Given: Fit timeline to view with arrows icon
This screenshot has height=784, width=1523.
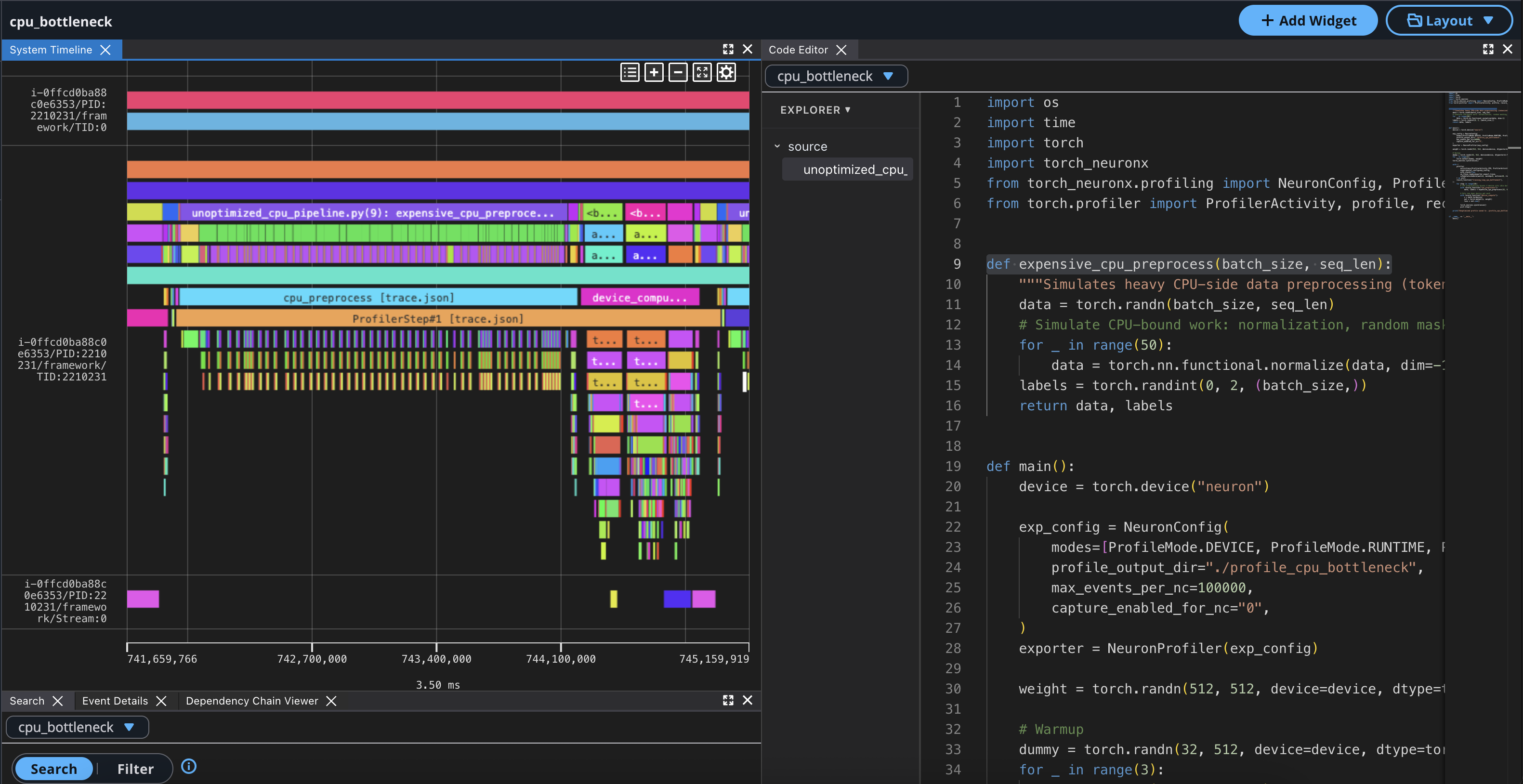Looking at the screenshot, I should click(x=702, y=73).
